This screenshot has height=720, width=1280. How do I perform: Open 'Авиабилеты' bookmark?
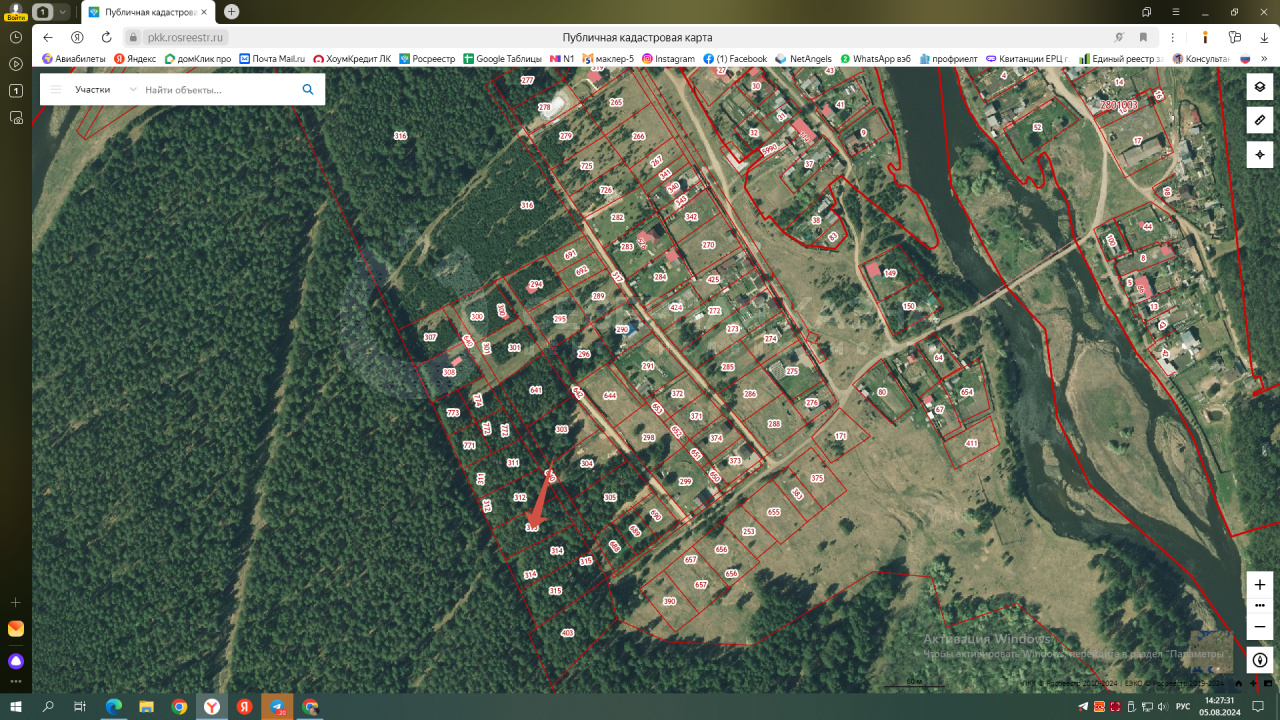pos(75,59)
